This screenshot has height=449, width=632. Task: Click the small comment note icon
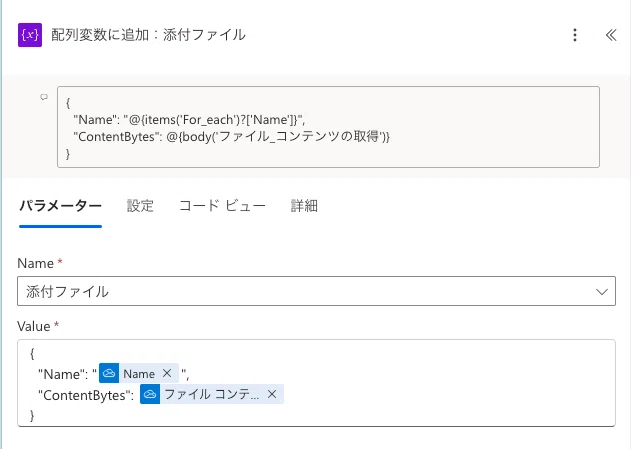tap(44, 97)
